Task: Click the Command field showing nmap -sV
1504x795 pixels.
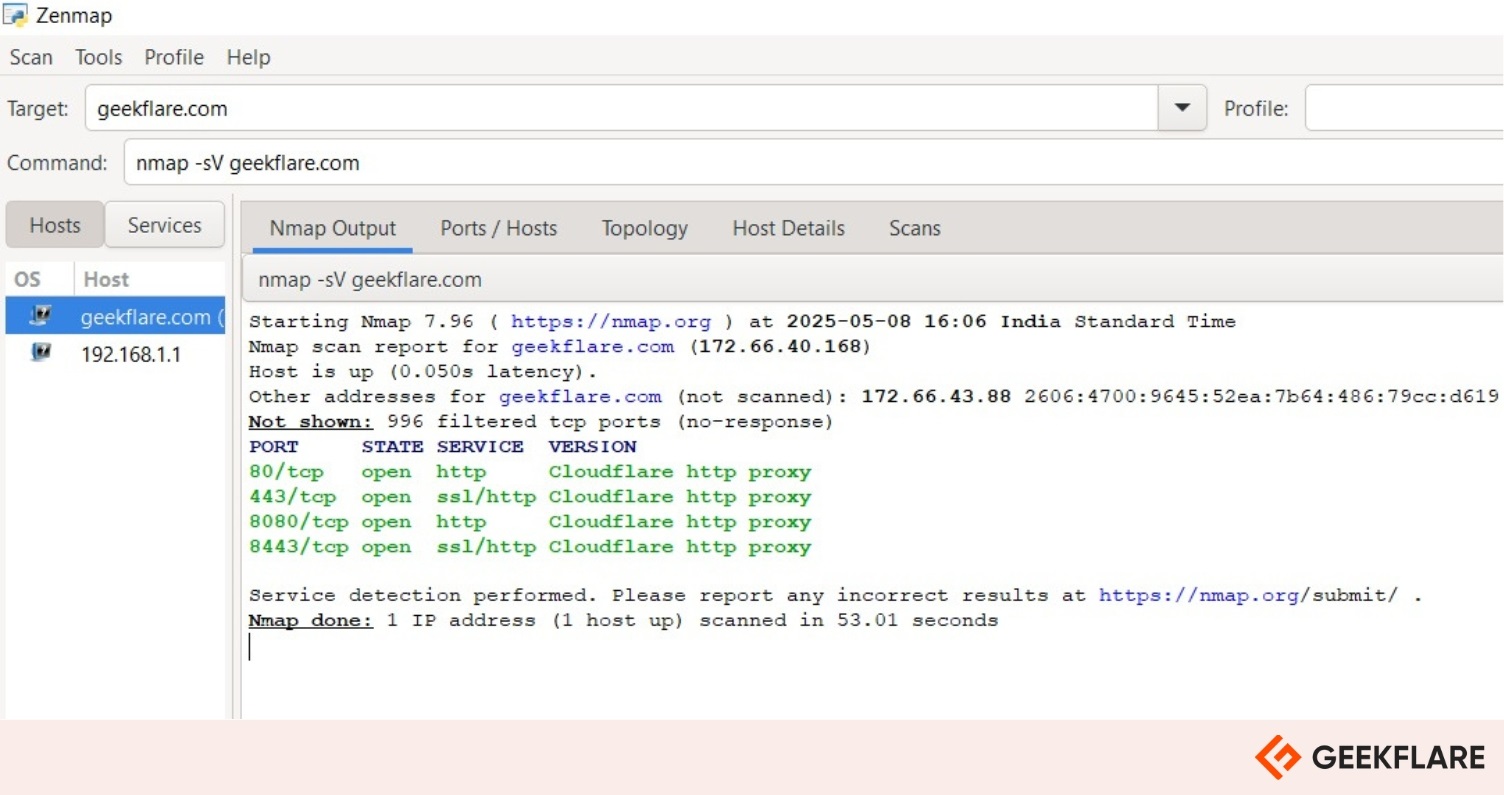Action: 813,162
